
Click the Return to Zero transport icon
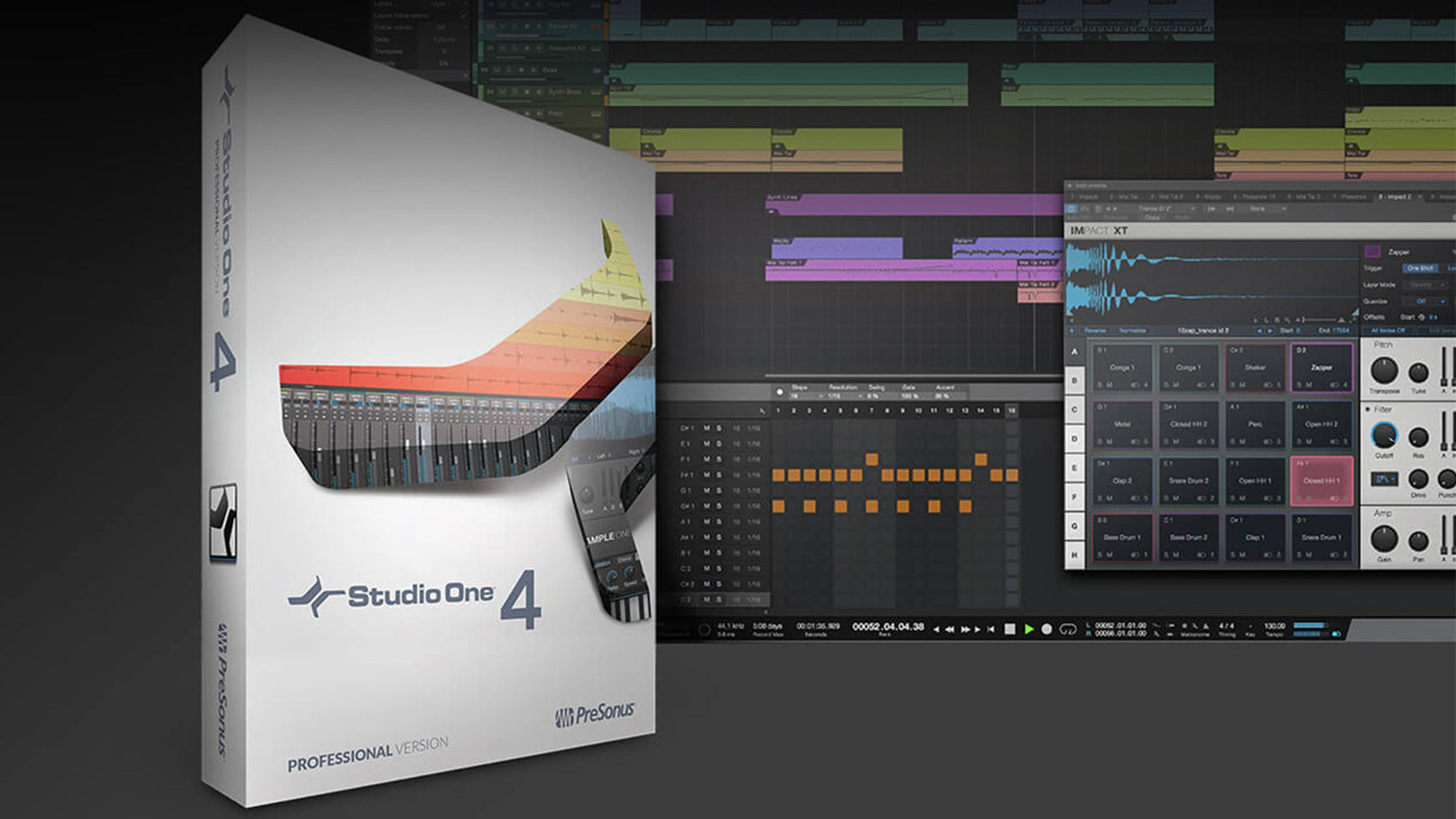(x=991, y=629)
